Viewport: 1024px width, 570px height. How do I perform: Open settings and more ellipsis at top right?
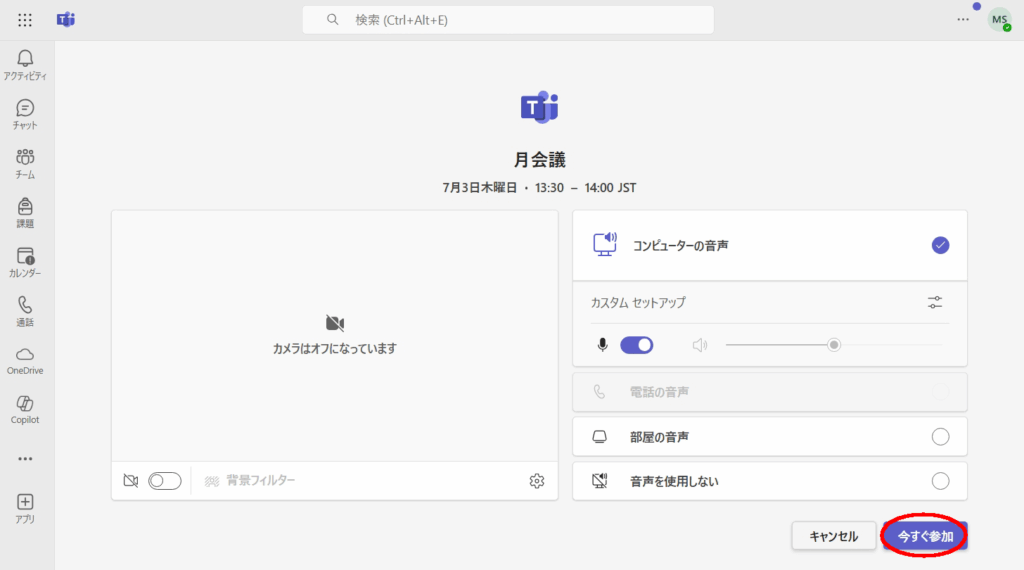coord(963,20)
